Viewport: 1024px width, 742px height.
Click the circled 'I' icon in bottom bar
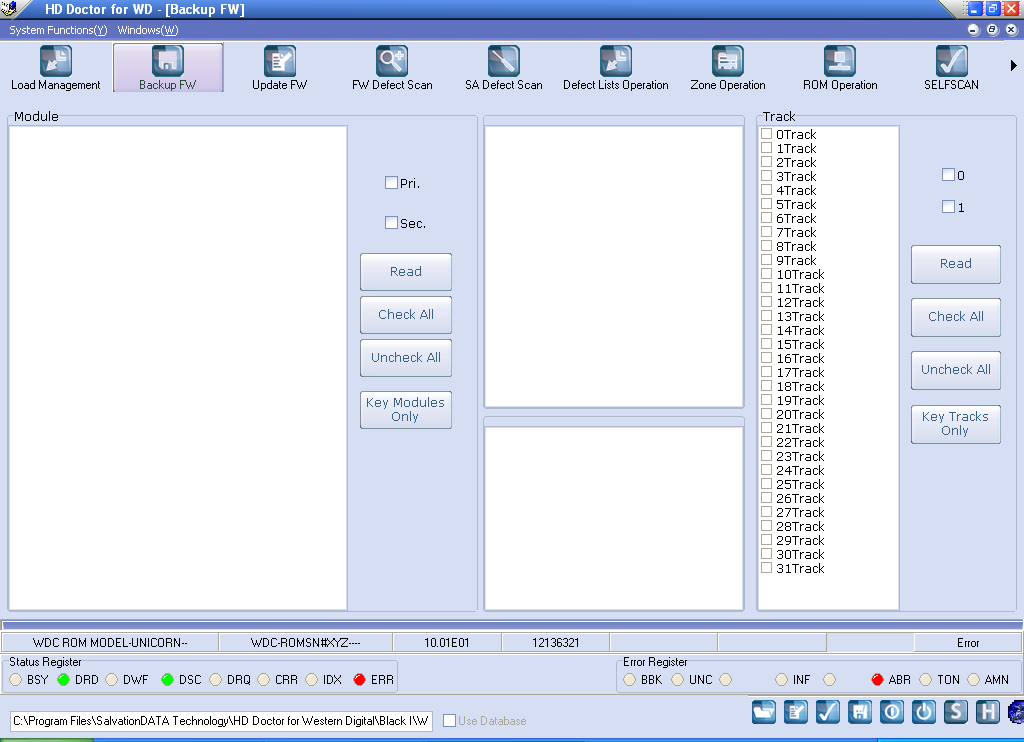click(x=892, y=711)
